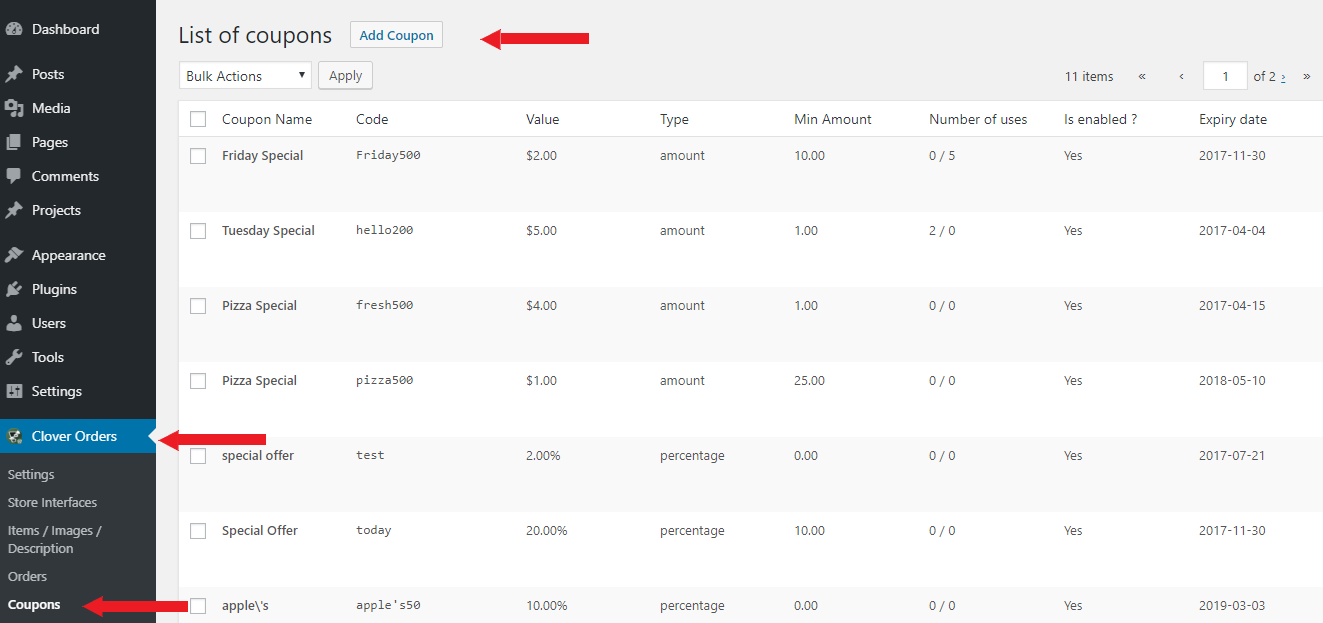Open Media via its icon

(14, 108)
